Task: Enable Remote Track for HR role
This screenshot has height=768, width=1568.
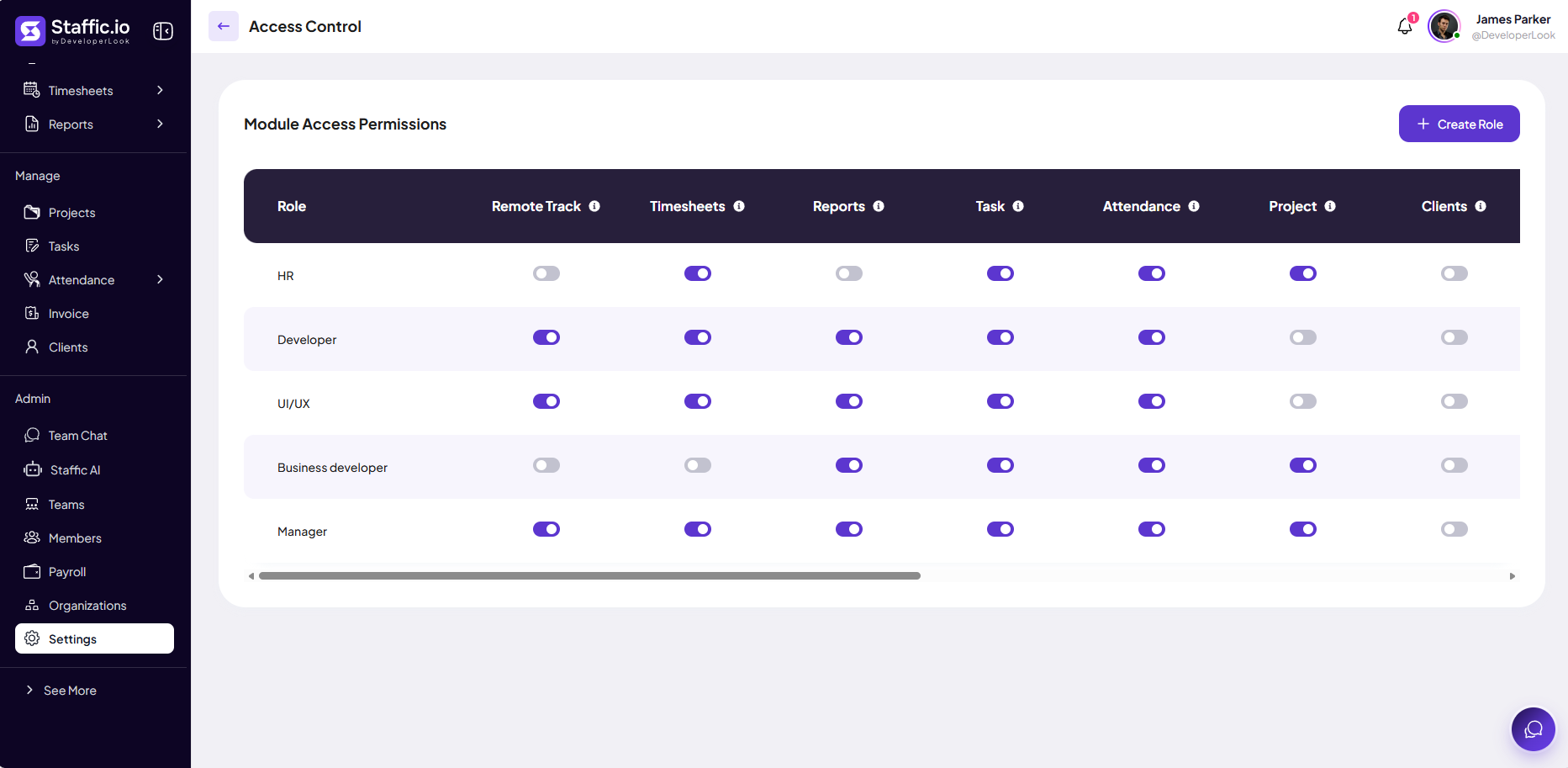Action: point(546,273)
